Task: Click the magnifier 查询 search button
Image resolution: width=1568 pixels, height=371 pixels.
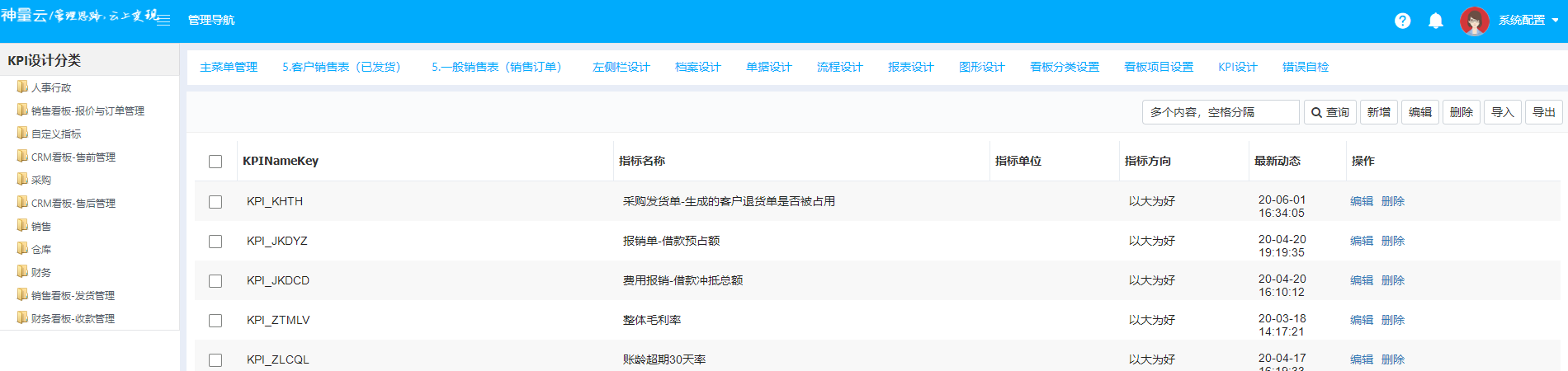Action: pos(1329,112)
